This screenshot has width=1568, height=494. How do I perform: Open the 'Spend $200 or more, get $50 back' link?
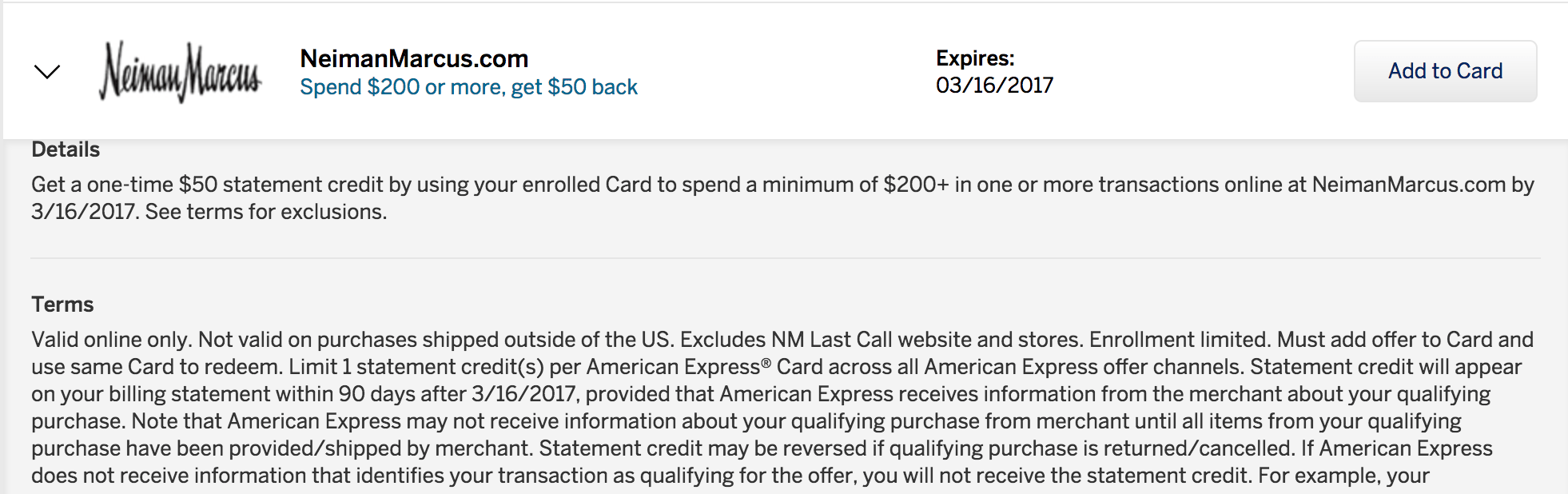(468, 87)
